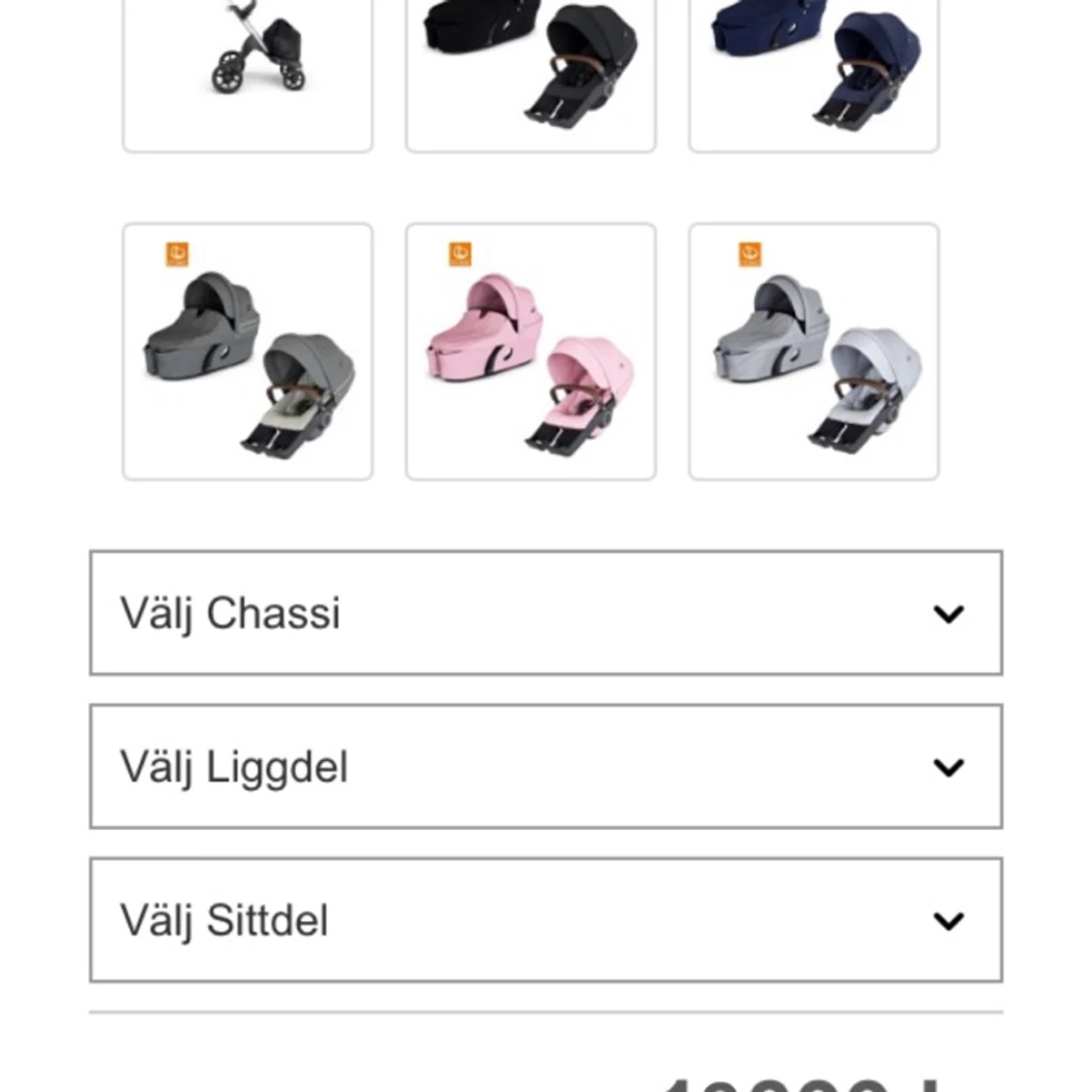The image size is (1092, 1092).
Task: Select the black carrycot and seat thumbnail
Action: click(531, 73)
